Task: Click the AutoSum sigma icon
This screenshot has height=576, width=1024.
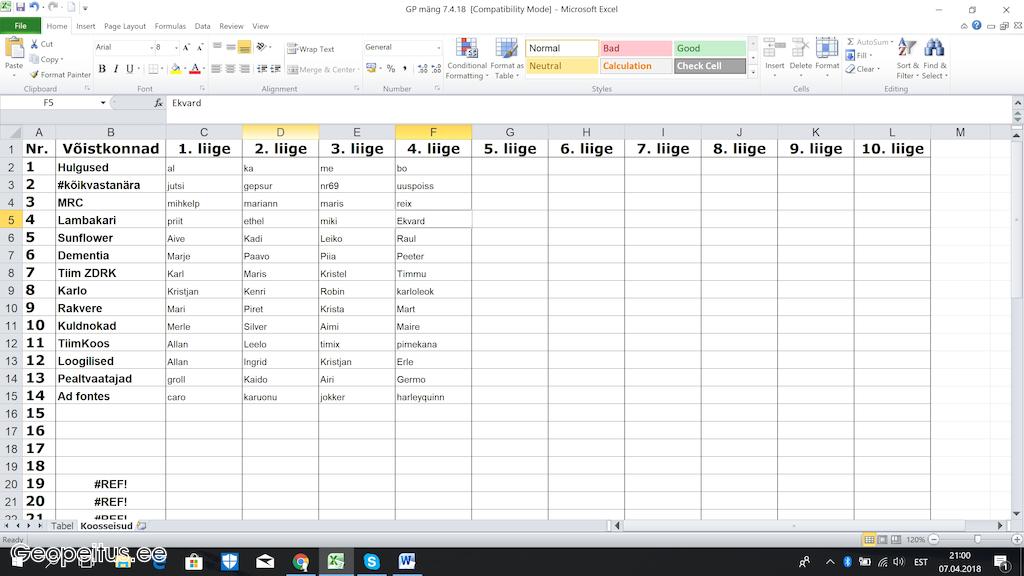Action: coord(850,42)
